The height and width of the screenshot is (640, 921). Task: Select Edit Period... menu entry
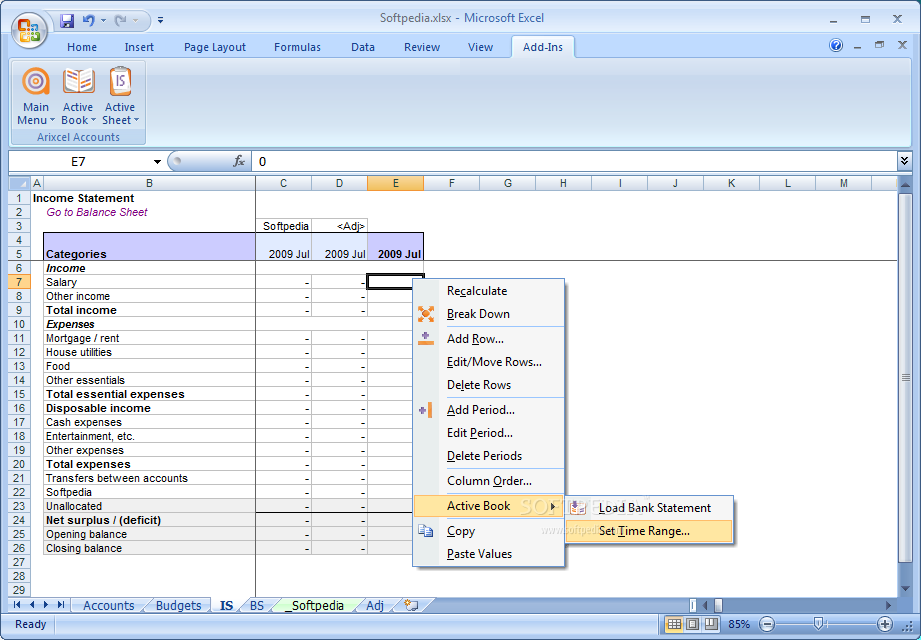[x=480, y=433]
